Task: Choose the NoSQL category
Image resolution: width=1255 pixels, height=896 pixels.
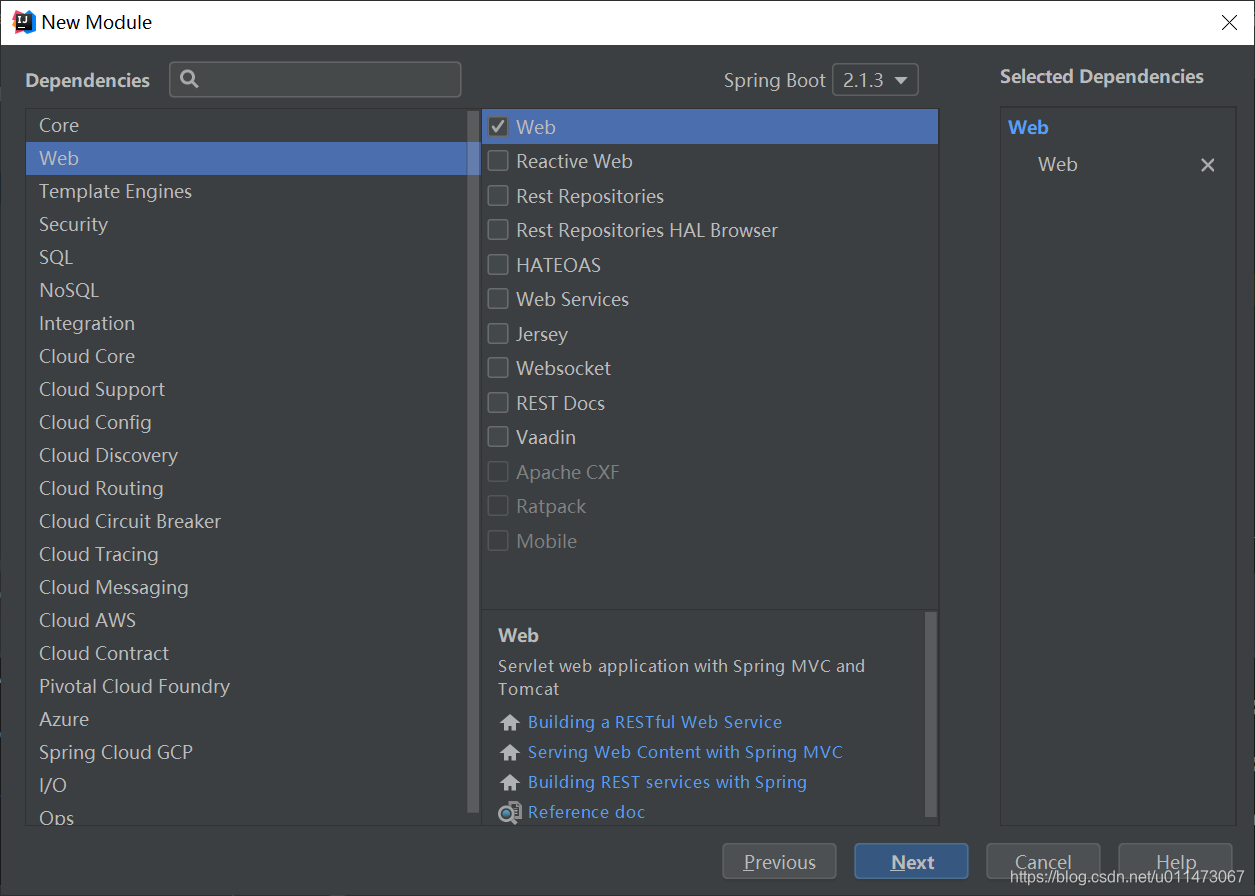Action: [x=247, y=290]
